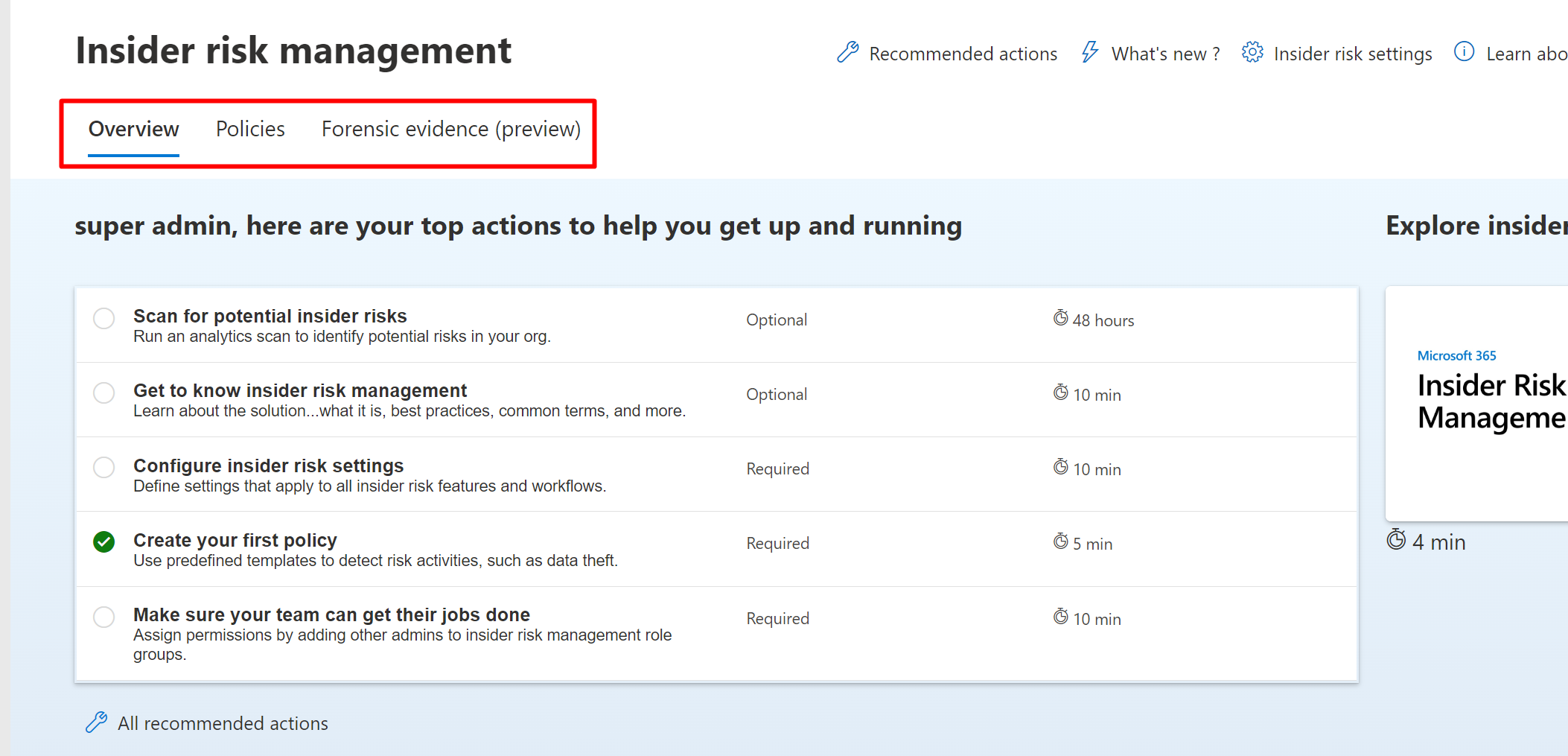The width and height of the screenshot is (1568, 756).
Task: Open the Forensic evidence (preview) tab
Action: (450, 130)
